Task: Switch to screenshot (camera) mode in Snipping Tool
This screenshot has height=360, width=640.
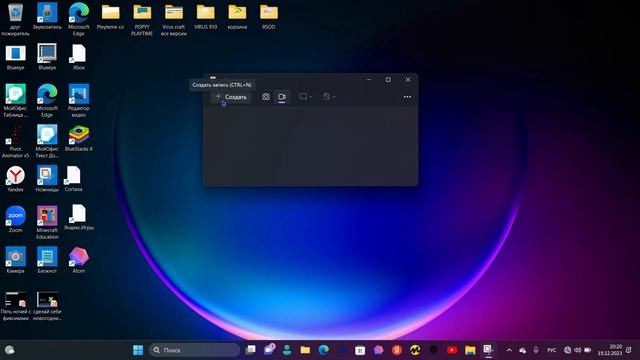Action: pos(266,97)
